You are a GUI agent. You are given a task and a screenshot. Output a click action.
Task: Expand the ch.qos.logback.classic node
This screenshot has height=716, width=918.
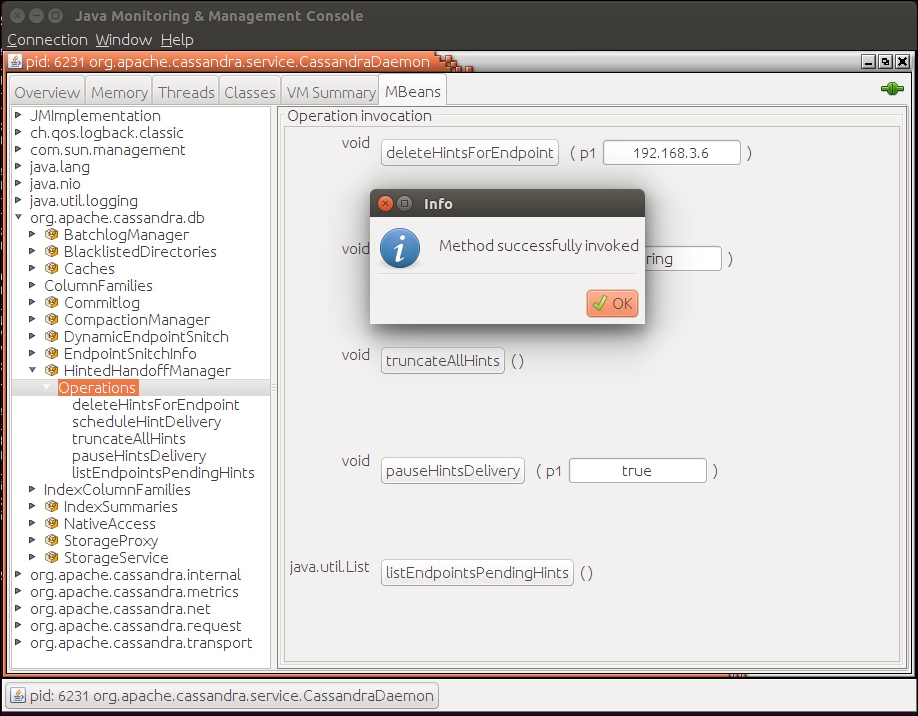[18, 132]
